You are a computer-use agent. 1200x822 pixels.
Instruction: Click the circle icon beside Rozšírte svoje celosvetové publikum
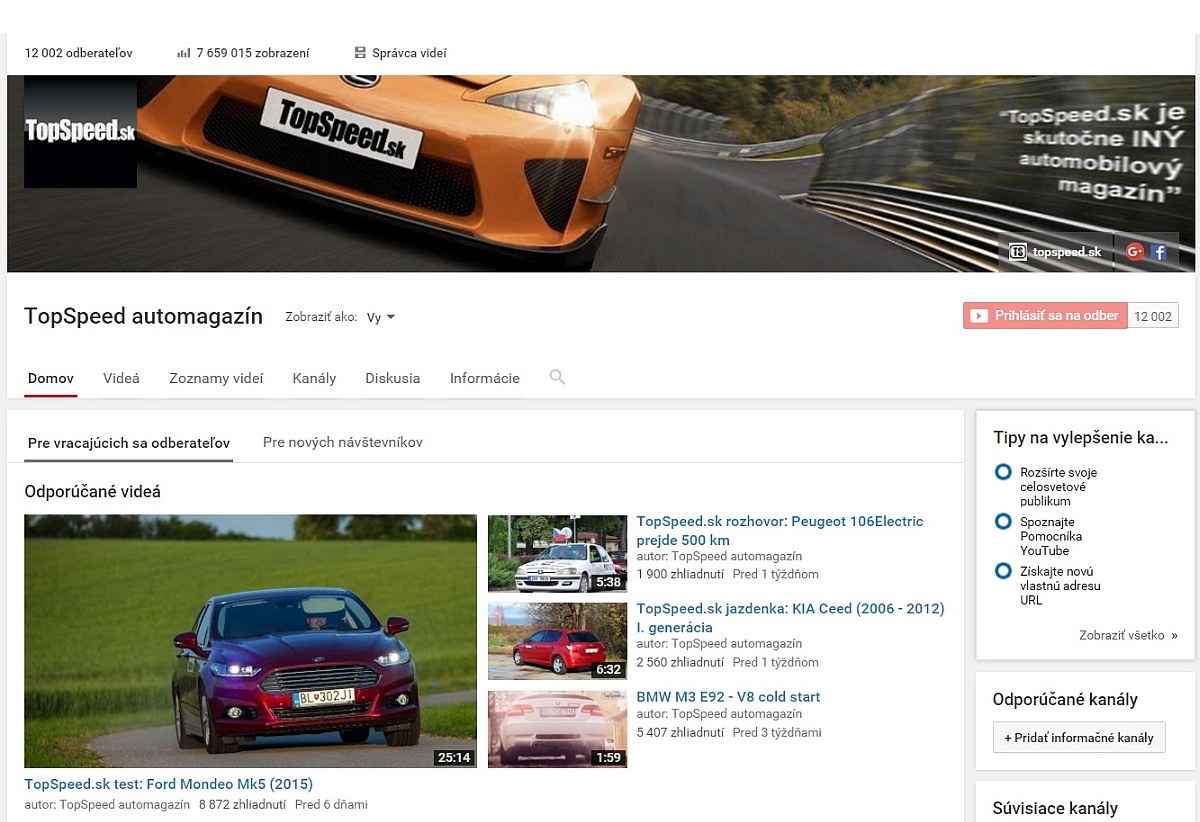(x=1003, y=472)
